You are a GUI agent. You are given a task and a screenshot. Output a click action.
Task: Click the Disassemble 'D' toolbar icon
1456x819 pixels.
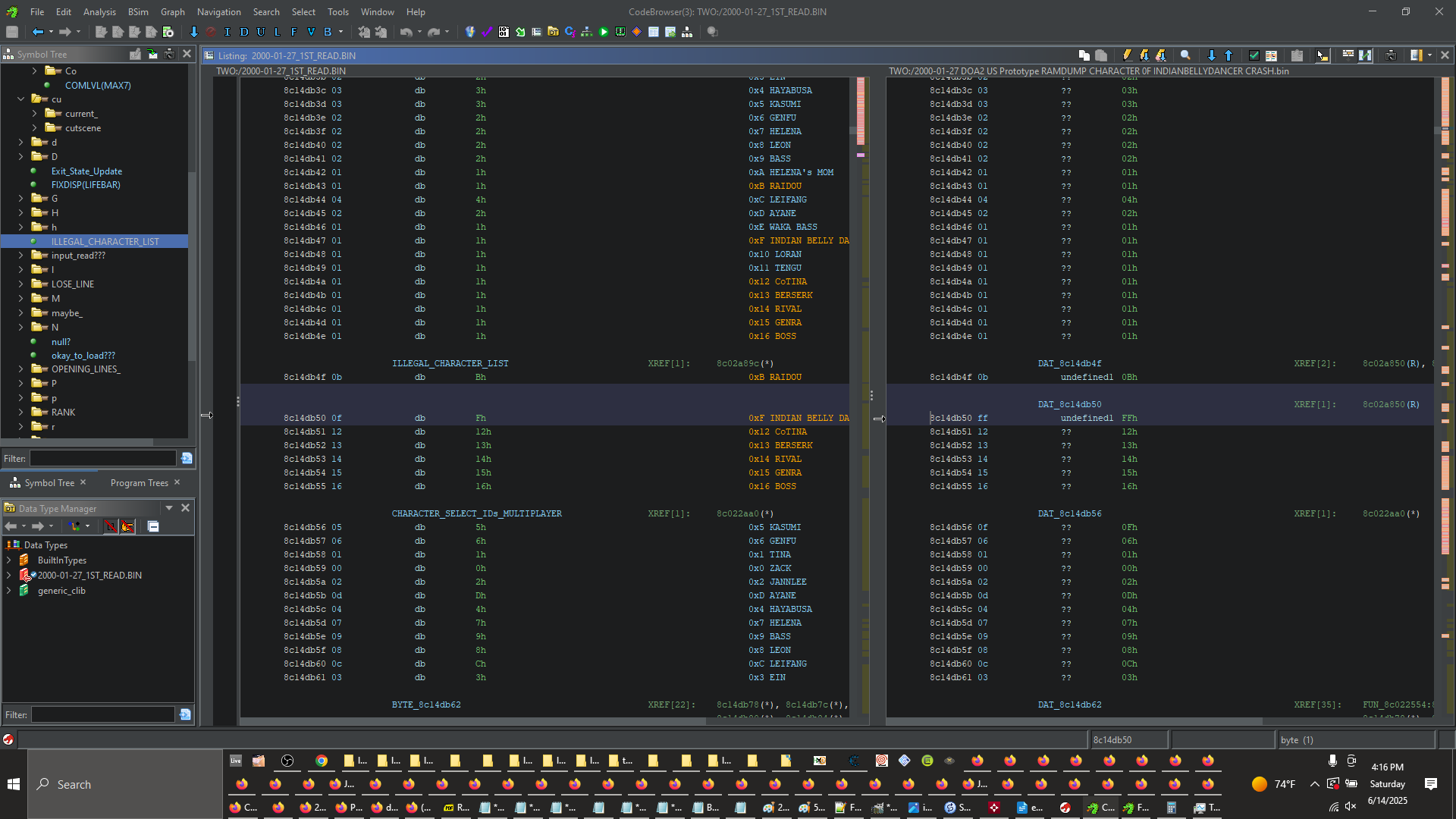[x=244, y=32]
